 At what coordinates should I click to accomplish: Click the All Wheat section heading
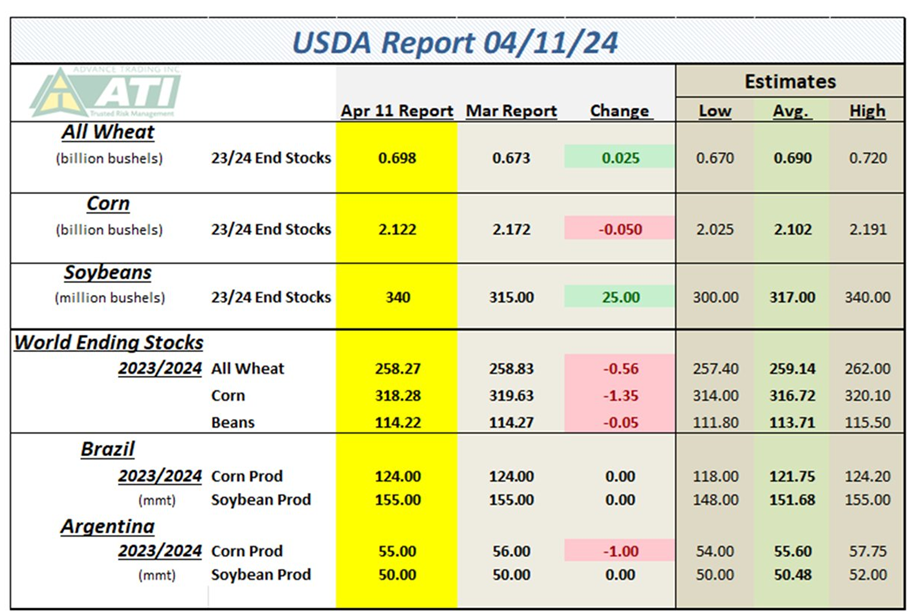(x=108, y=132)
